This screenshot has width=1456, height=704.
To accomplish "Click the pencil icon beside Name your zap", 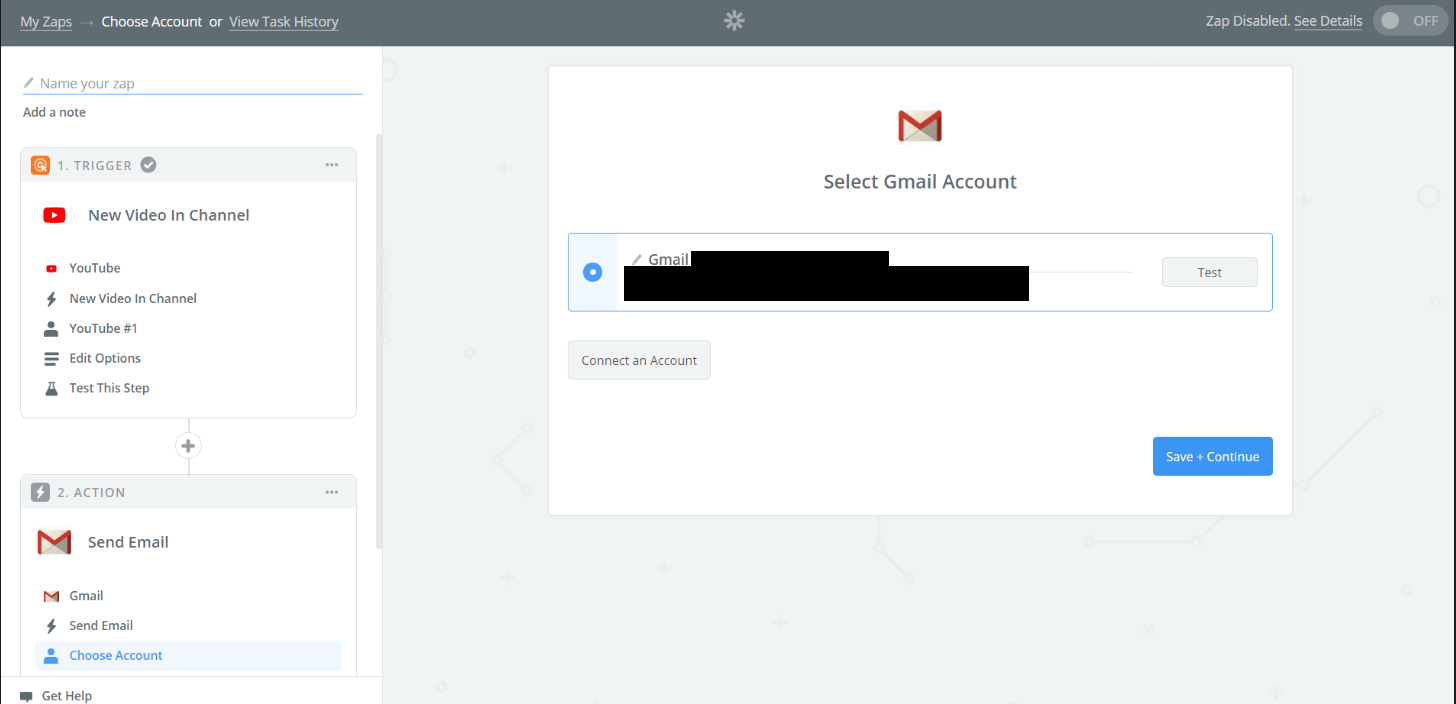I will pyautogui.click(x=29, y=83).
